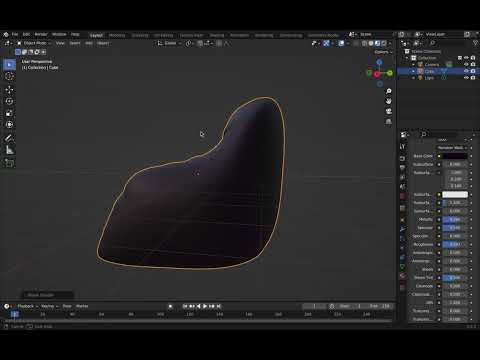Image resolution: width=480 pixels, height=360 pixels.
Task: Select the Move tool
Action: [x=9, y=90]
